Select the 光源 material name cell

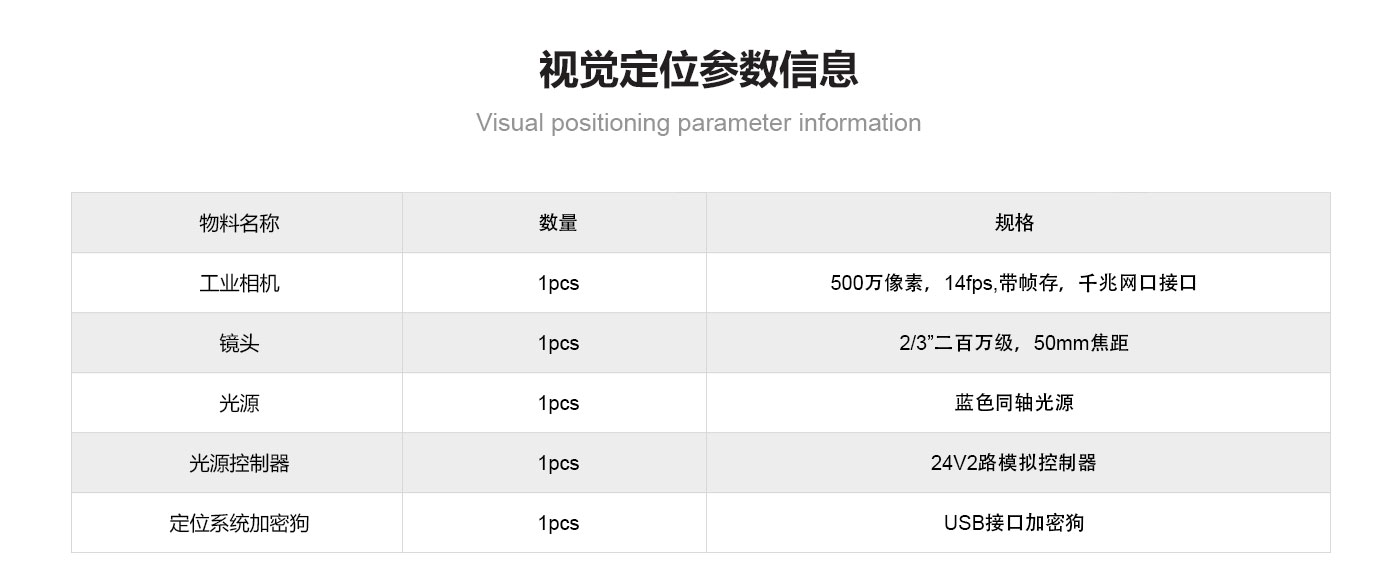point(239,403)
